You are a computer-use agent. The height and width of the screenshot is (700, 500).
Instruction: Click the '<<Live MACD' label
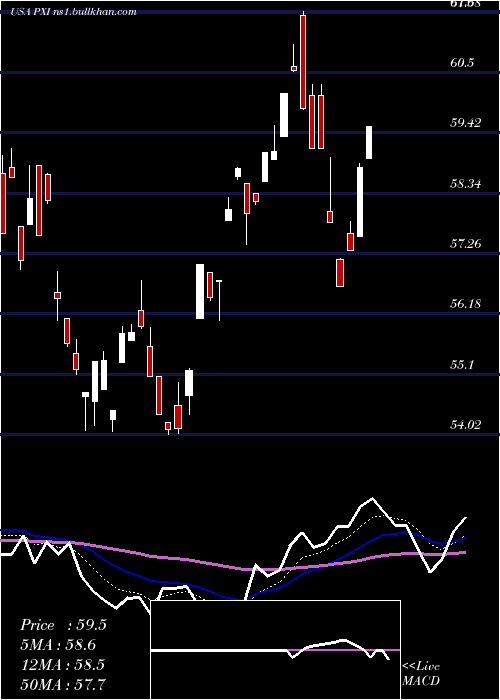pos(421,673)
